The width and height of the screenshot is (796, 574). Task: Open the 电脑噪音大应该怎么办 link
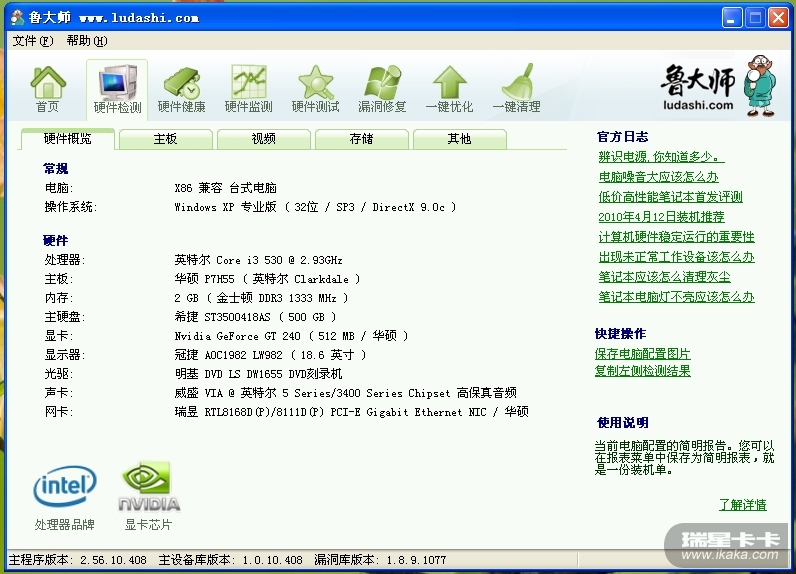point(658,177)
